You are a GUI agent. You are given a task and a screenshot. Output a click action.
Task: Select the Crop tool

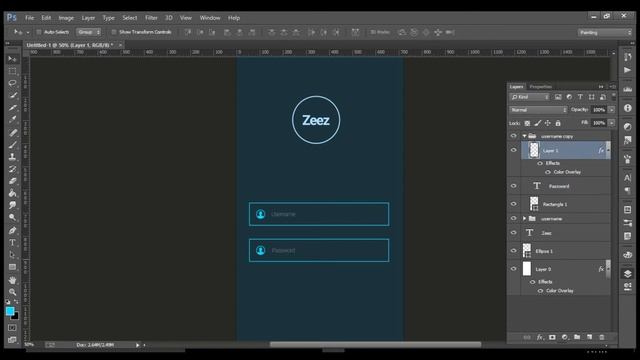tap(12, 108)
